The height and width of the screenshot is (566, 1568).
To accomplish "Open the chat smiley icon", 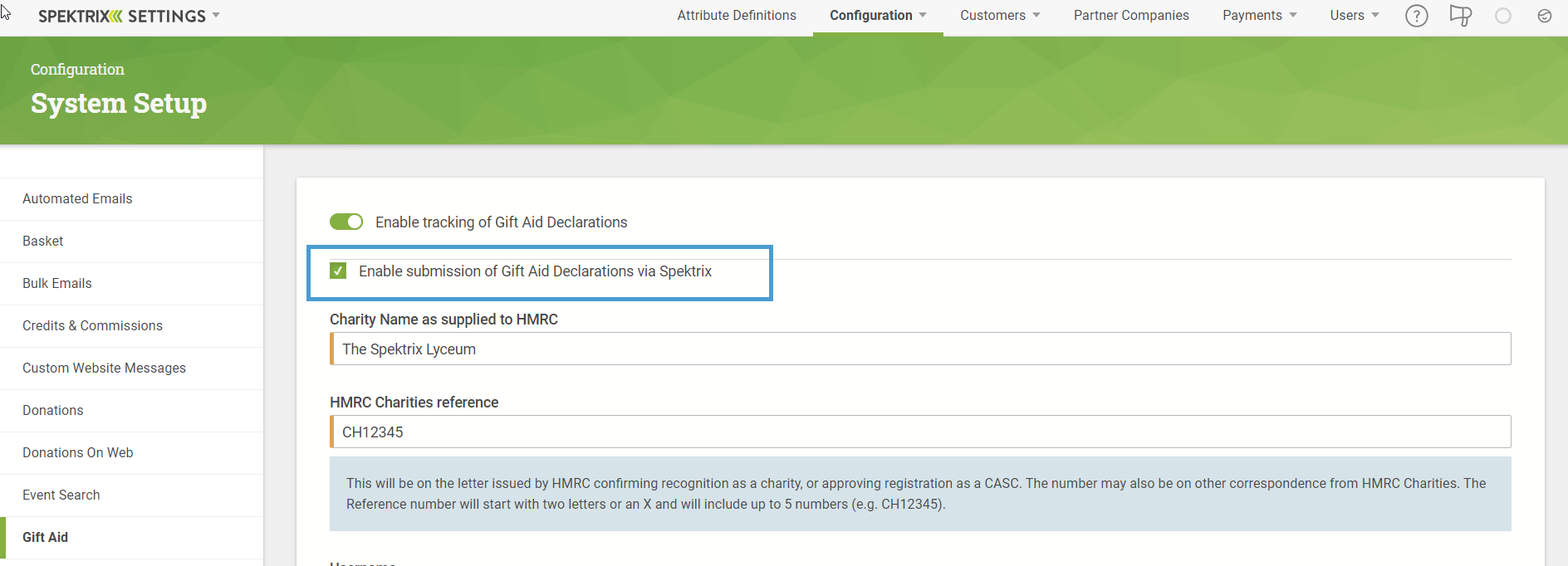I will pyautogui.click(x=1545, y=16).
